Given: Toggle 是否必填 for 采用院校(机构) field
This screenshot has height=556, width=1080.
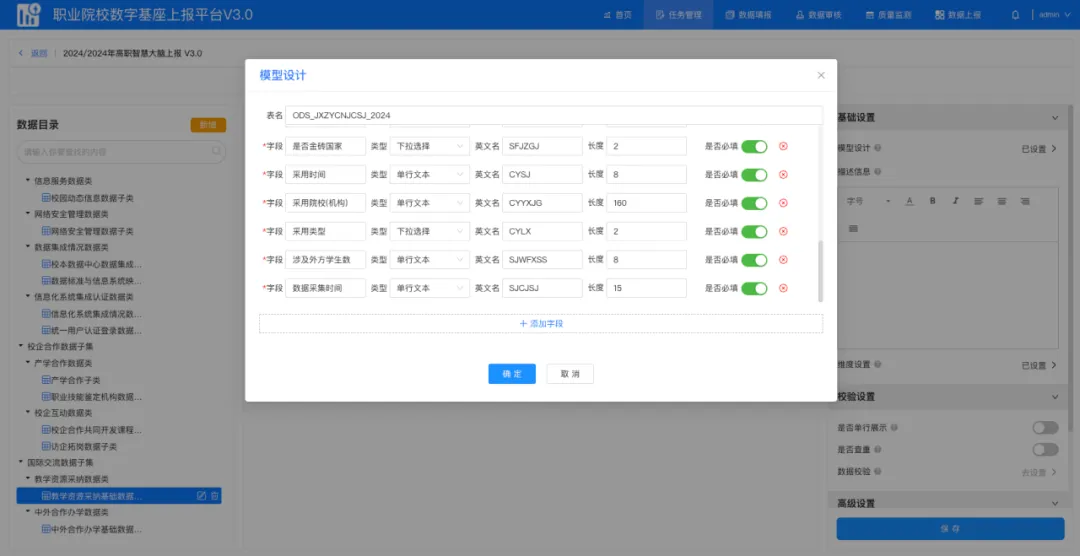Looking at the screenshot, I should [754, 203].
